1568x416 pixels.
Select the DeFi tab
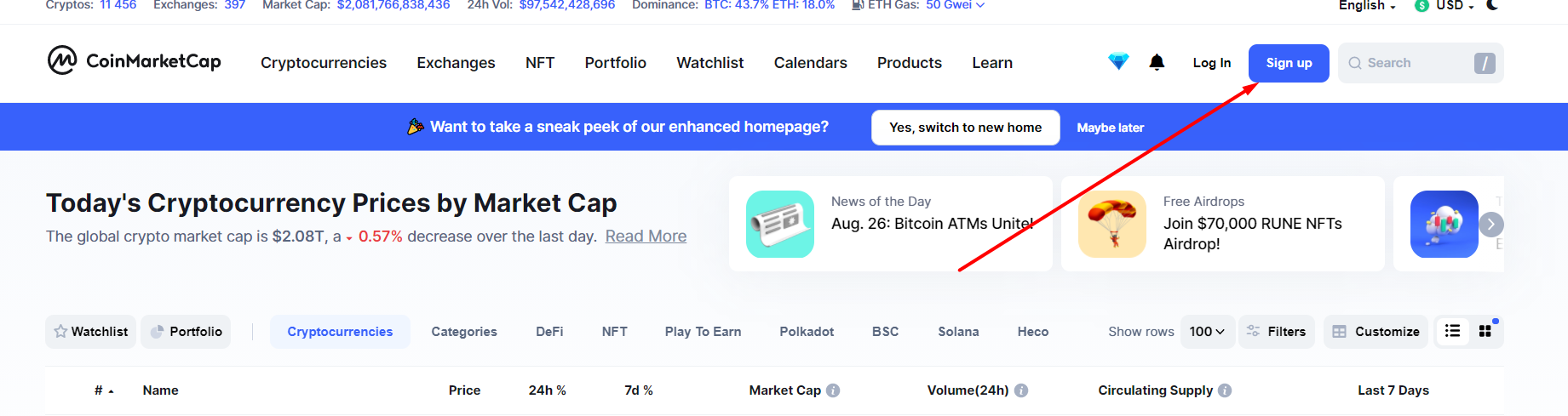point(549,332)
